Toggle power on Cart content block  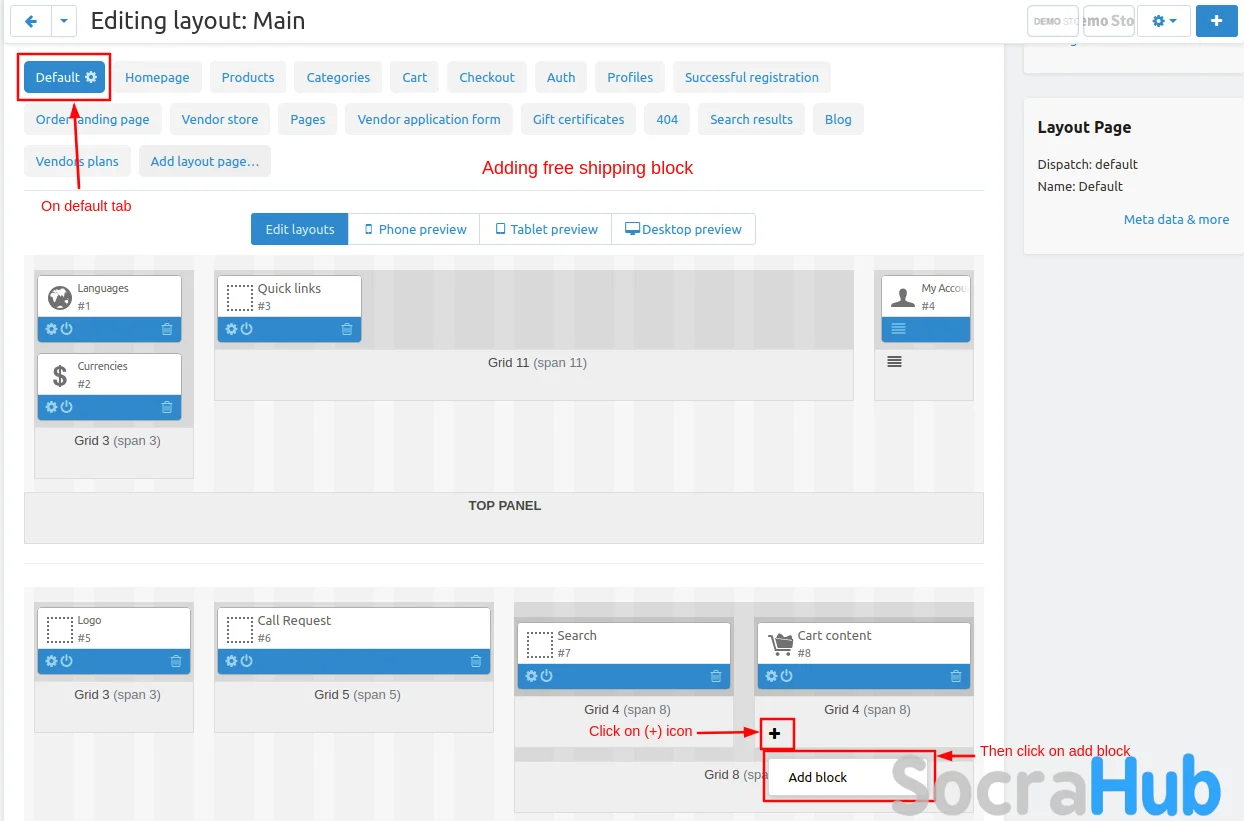pos(786,676)
